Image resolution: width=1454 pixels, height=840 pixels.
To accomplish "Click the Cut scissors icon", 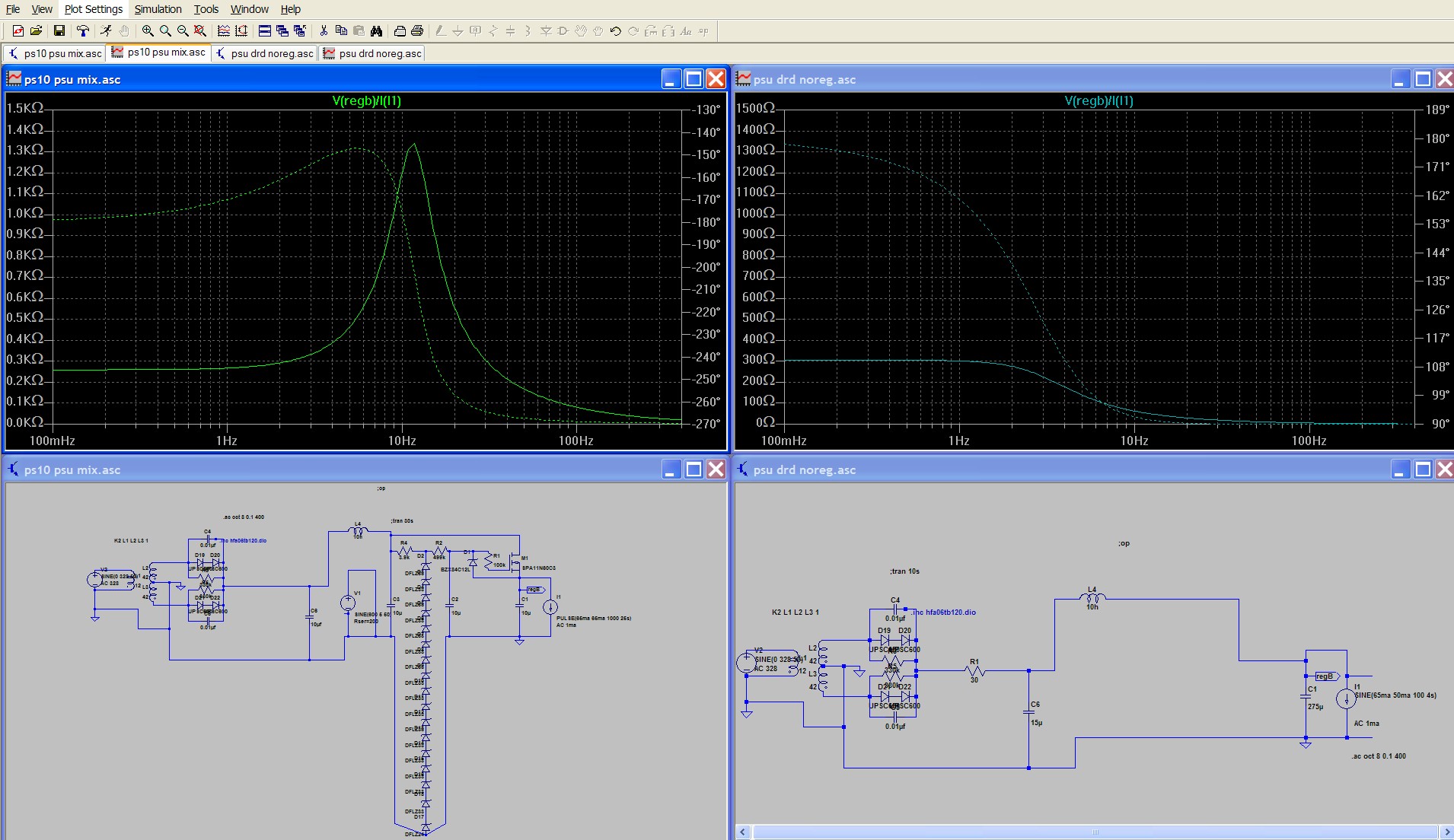I will coord(324,31).
